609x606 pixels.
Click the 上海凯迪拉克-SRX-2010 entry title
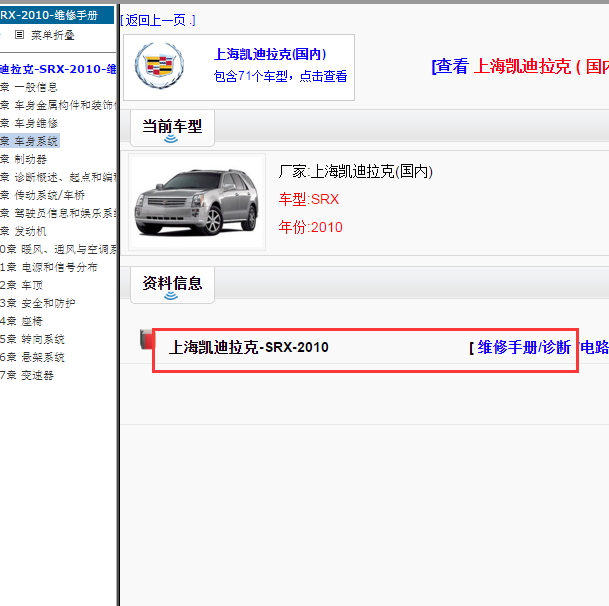click(249, 347)
